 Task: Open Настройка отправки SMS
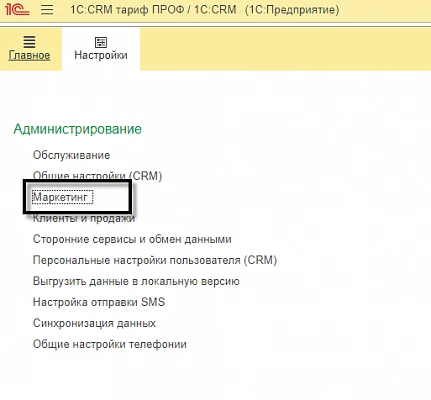click(99, 302)
